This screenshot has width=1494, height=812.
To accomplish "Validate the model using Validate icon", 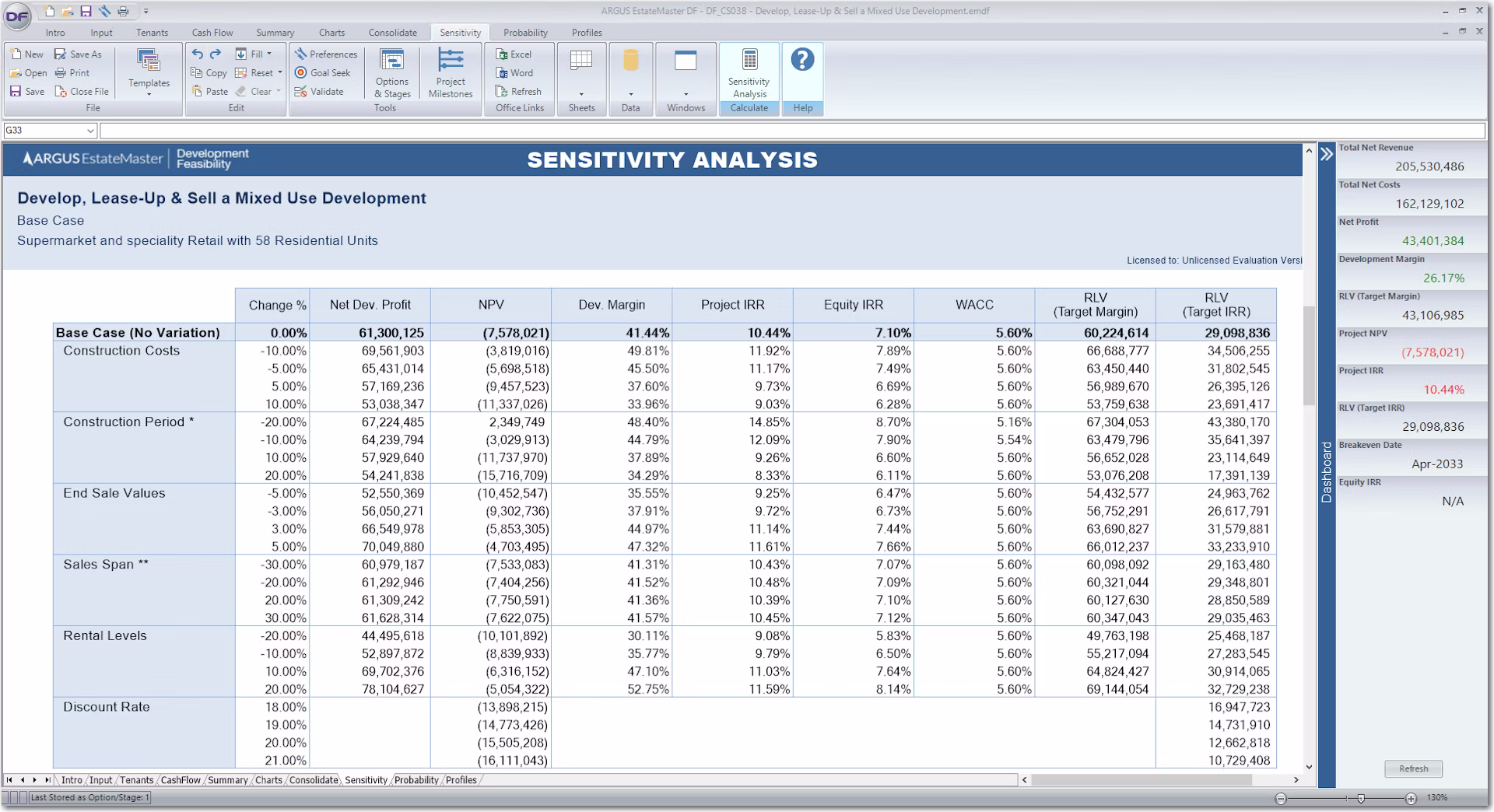I will pyautogui.click(x=301, y=91).
